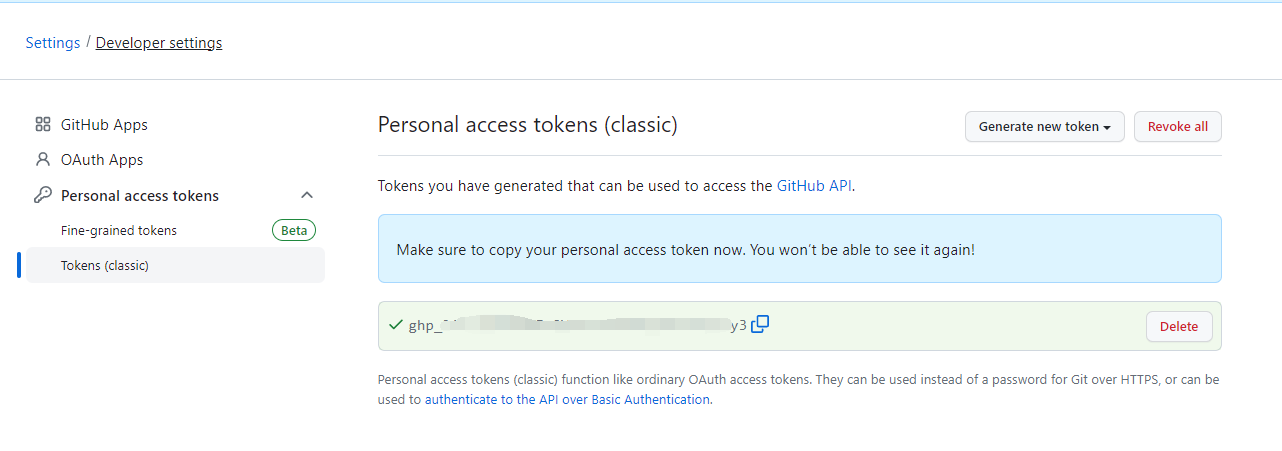Delete the newly generated token
Viewport: 1282px width, 451px height.
click(1178, 326)
